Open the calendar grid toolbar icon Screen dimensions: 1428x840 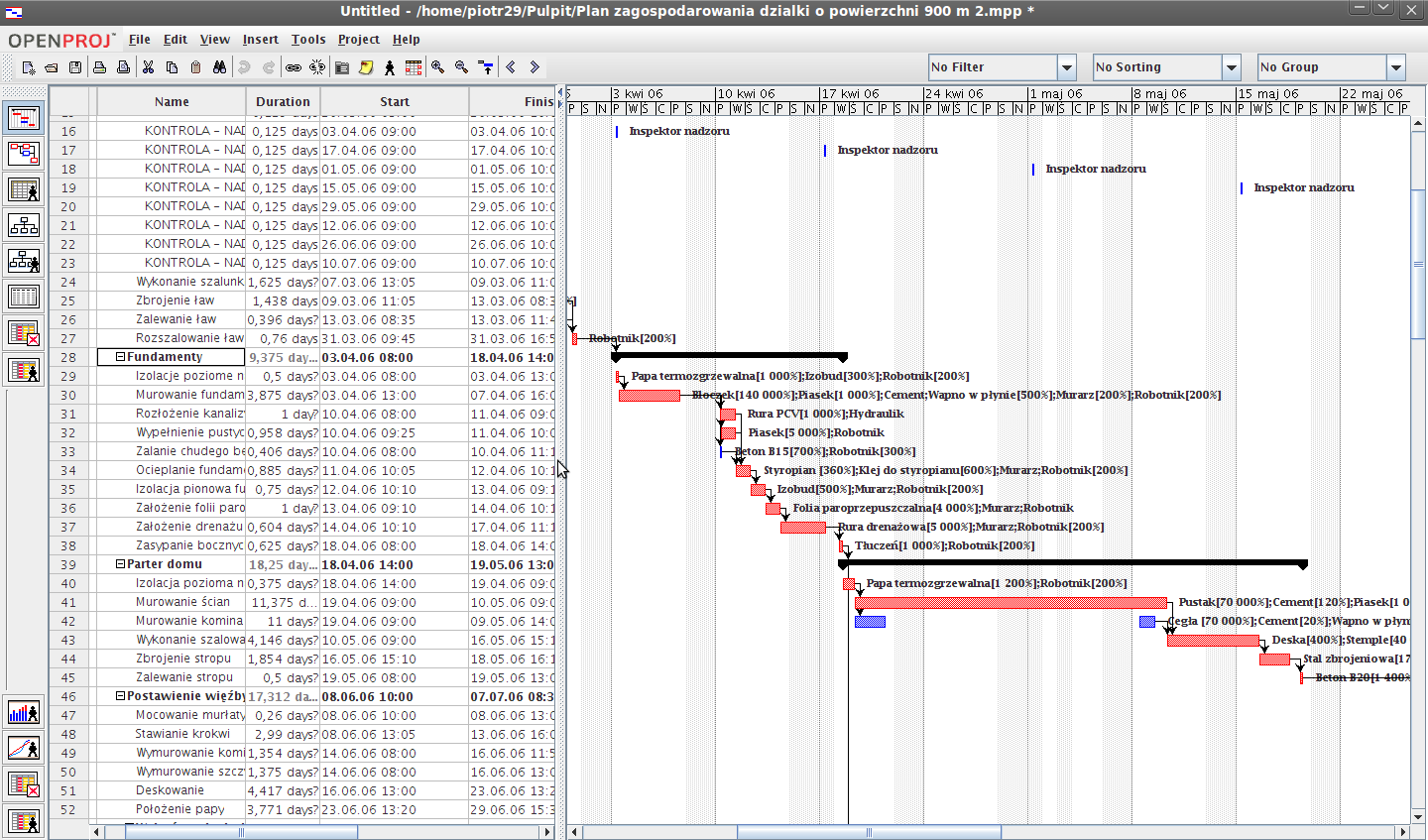pyautogui.click(x=414, y=67)
